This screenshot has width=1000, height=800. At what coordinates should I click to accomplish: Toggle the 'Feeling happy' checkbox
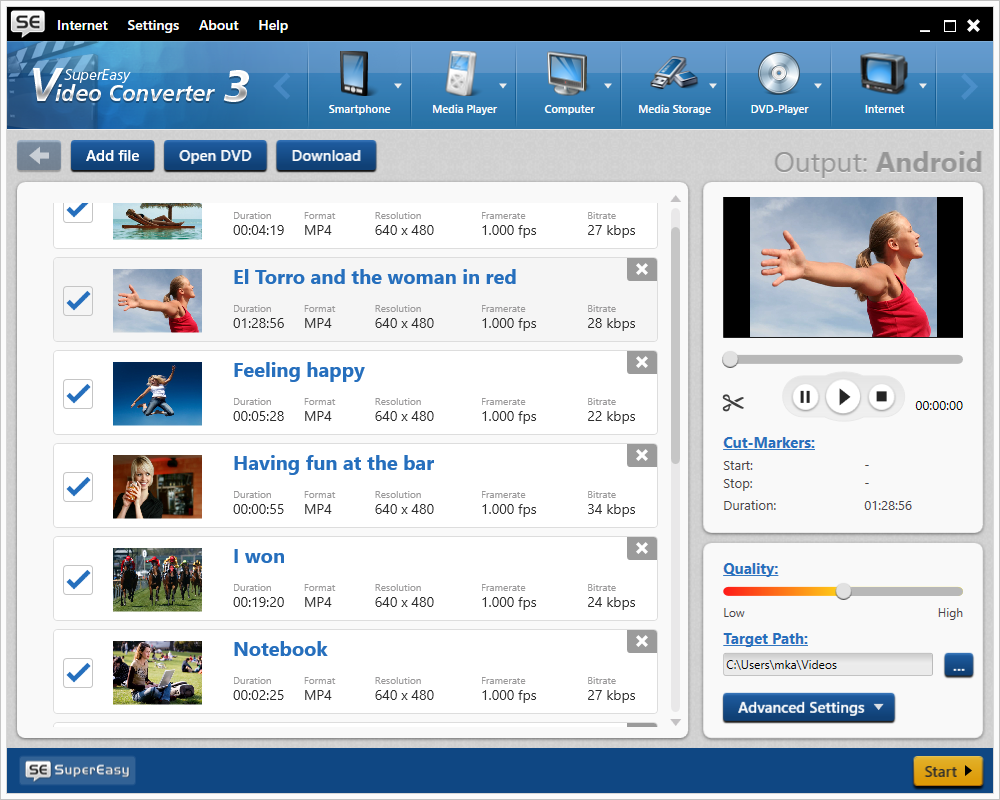click(78, 394)
